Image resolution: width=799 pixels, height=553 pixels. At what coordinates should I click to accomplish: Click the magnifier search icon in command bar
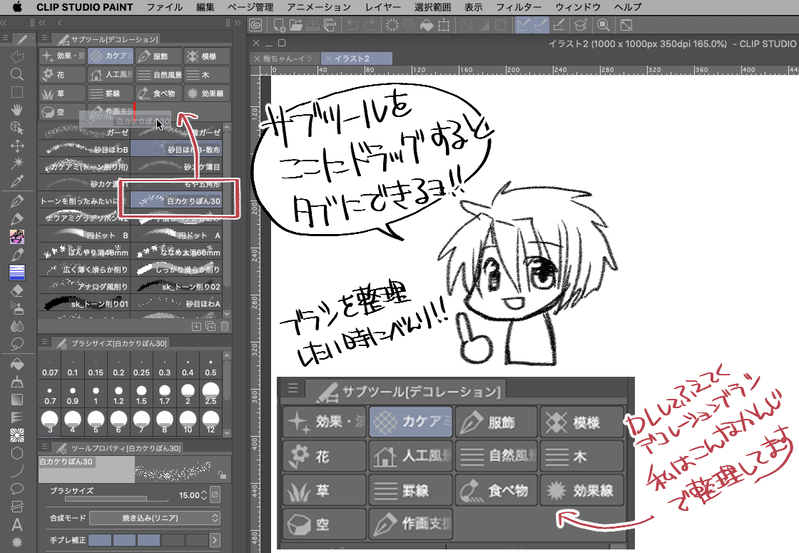tap(603, 24)
